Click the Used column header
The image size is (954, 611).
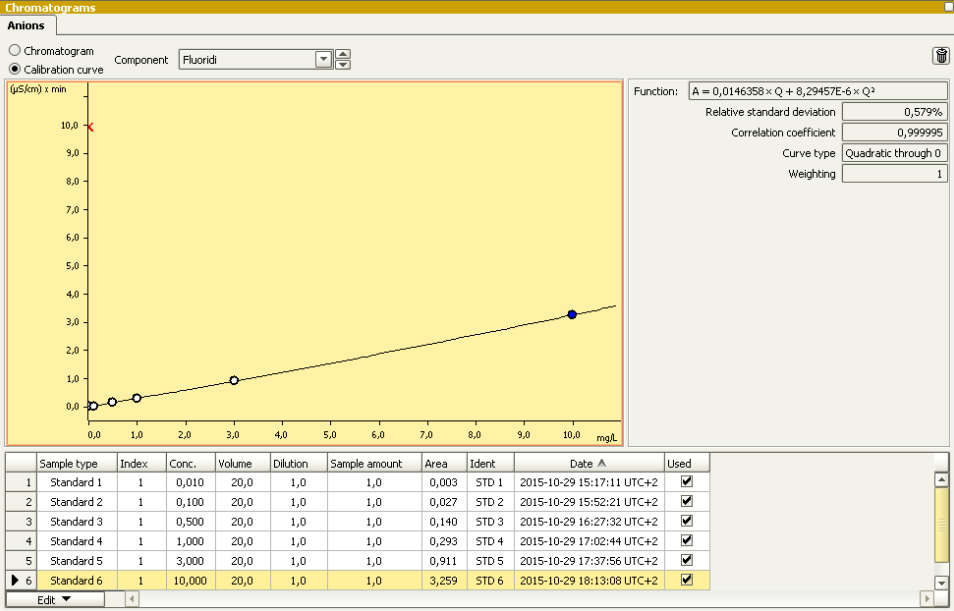tap(686, 463)
